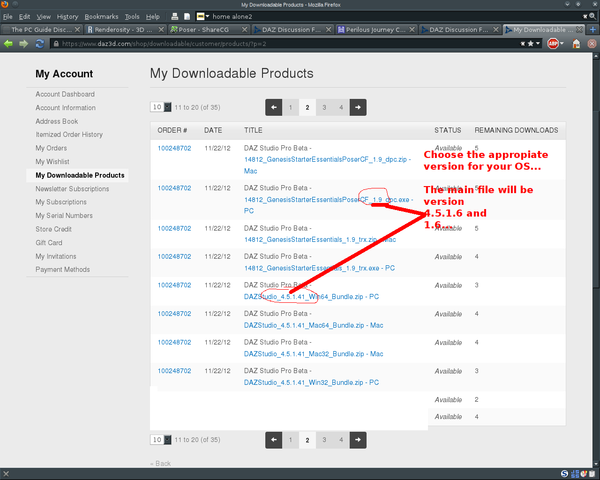600x480 pixels.
Task: Click top pagination previous arrow
Action: pos(274,107)
